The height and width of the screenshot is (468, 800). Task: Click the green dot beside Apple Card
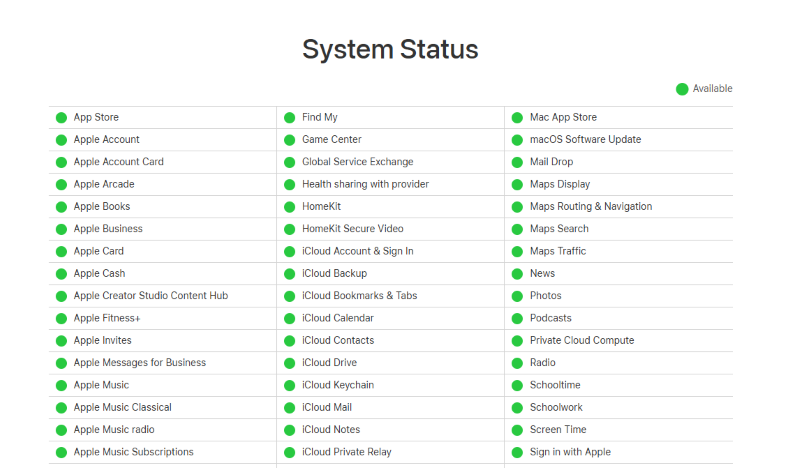[61, 252]
